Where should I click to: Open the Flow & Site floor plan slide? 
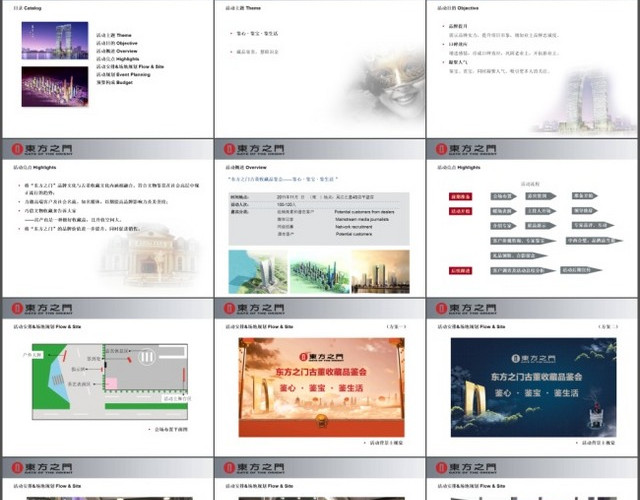coord(108,377)
